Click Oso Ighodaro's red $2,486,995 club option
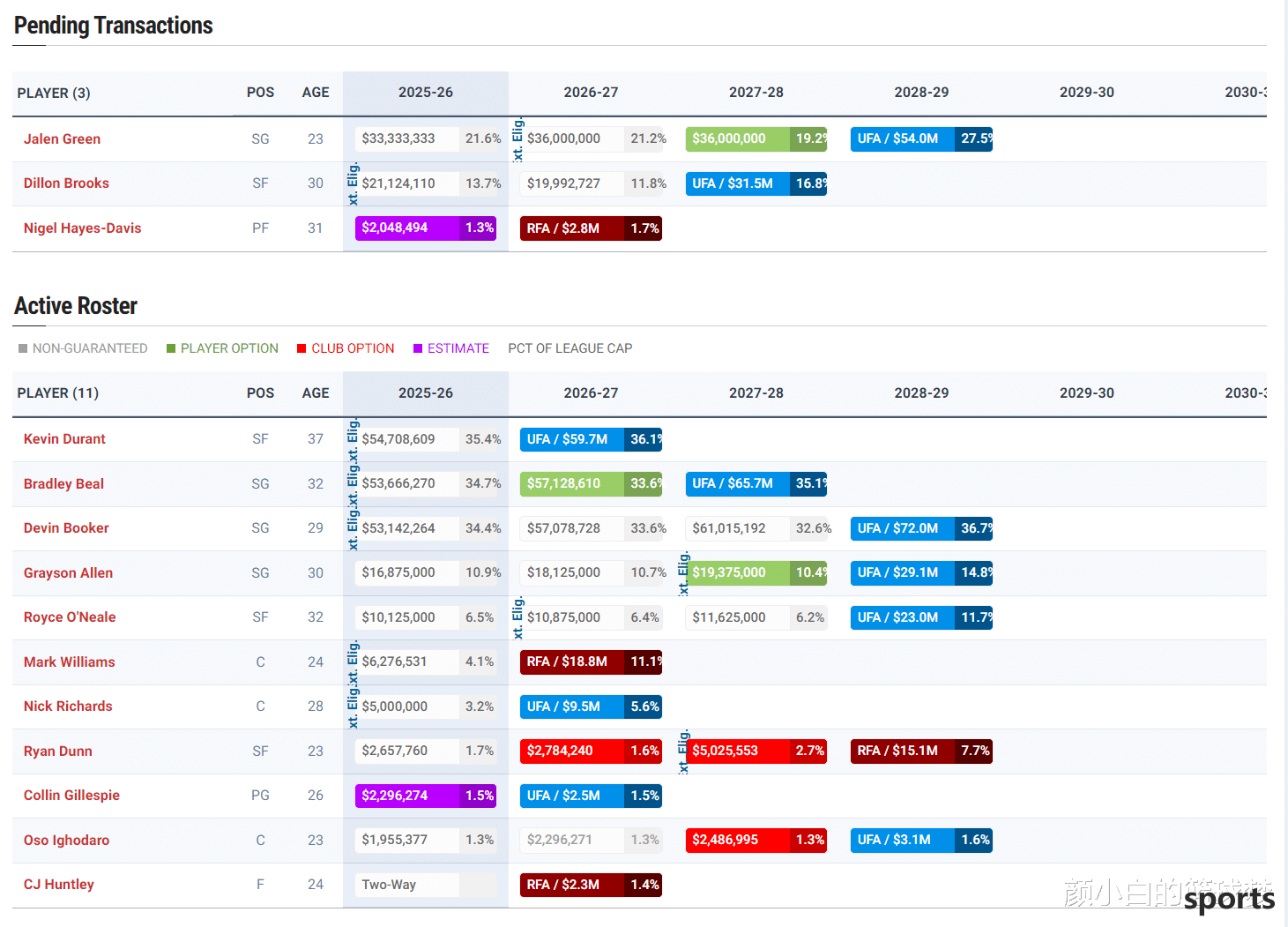 [756, 840]
